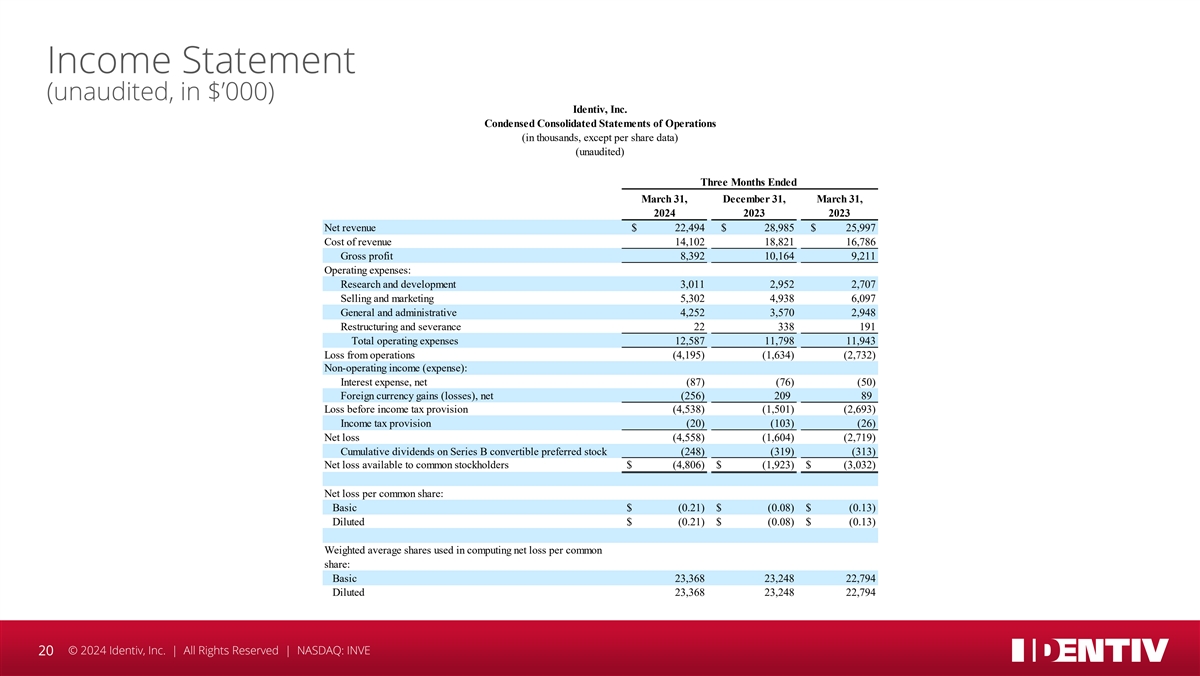The width and height of the screenshot is (1200, 676).
Task: Click the 22,494 net revenue value
Action: [683, 228]
